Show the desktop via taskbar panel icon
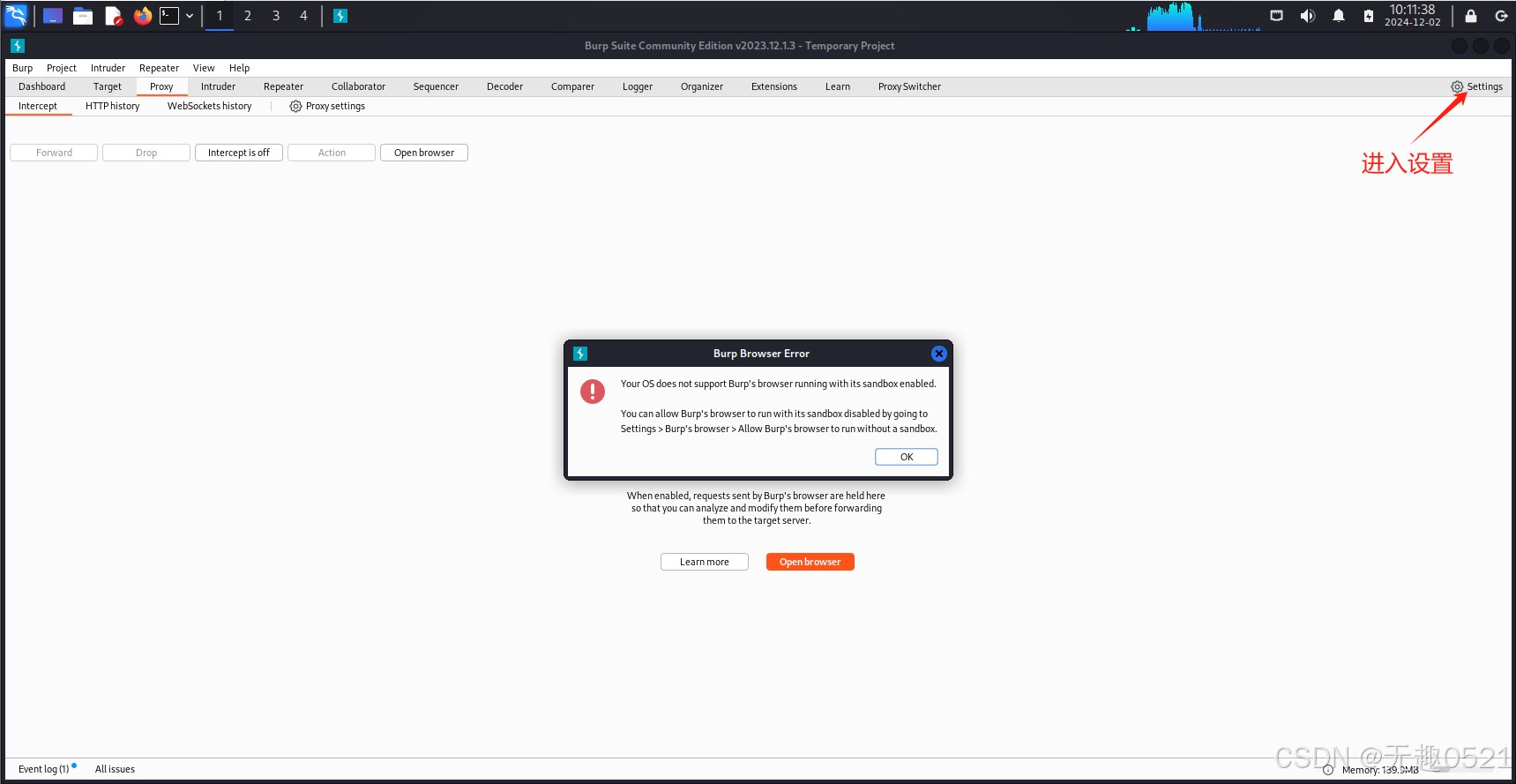 53,16
